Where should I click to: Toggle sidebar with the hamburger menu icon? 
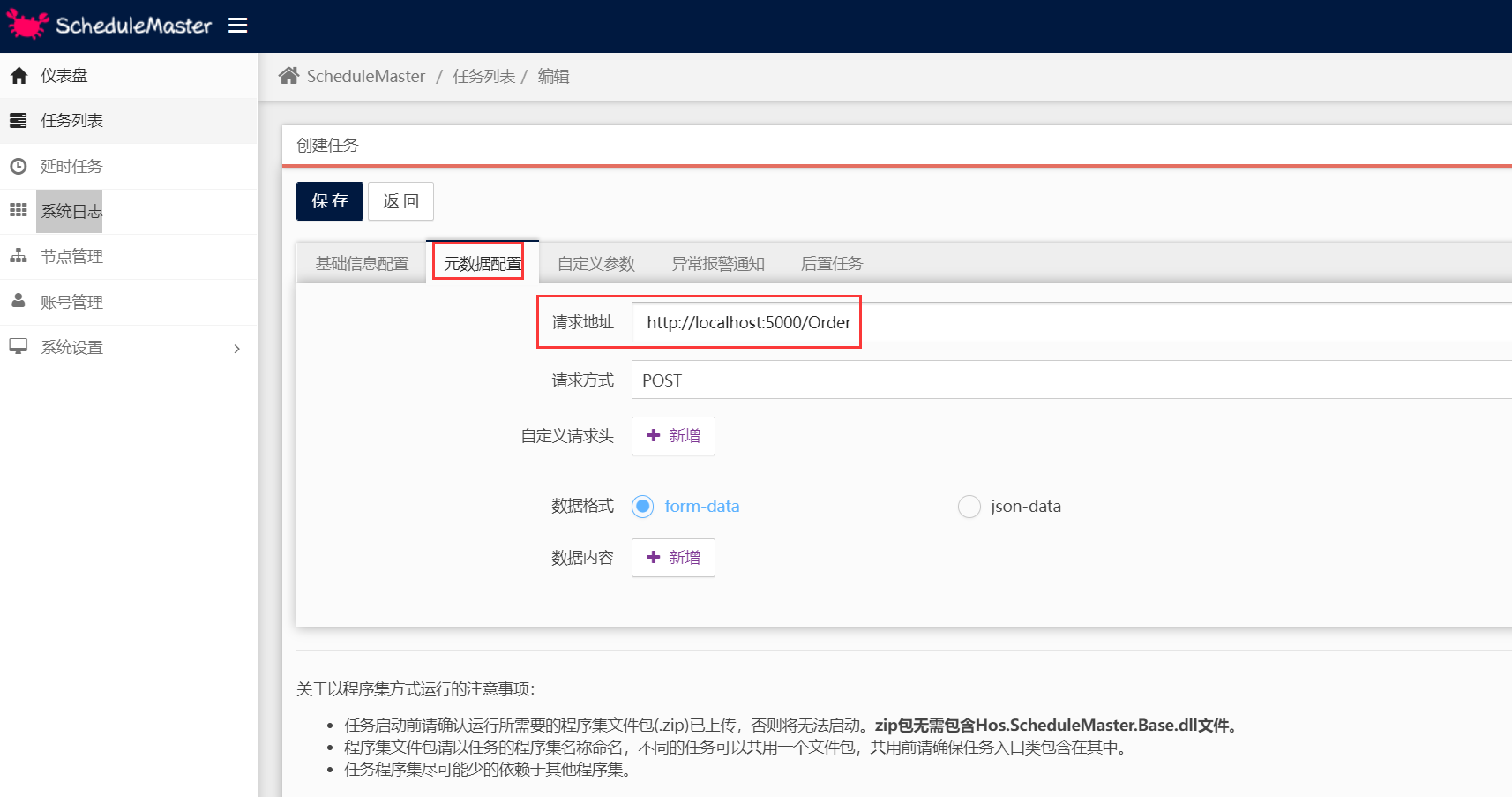(237, 26)
